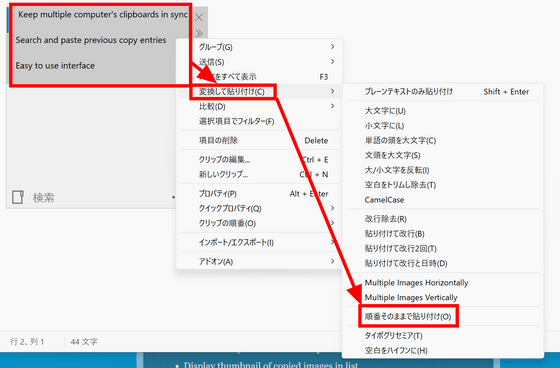Choose プレーンテキストのみ貼り付け
560x368 pixels.
click(x=443, y=91)
